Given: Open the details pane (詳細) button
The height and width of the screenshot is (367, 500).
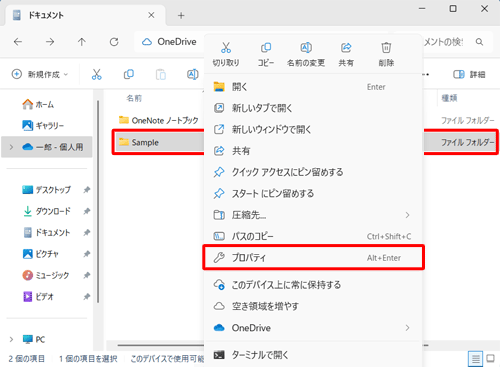Looking at the screenshot, I should coord(469,74).
